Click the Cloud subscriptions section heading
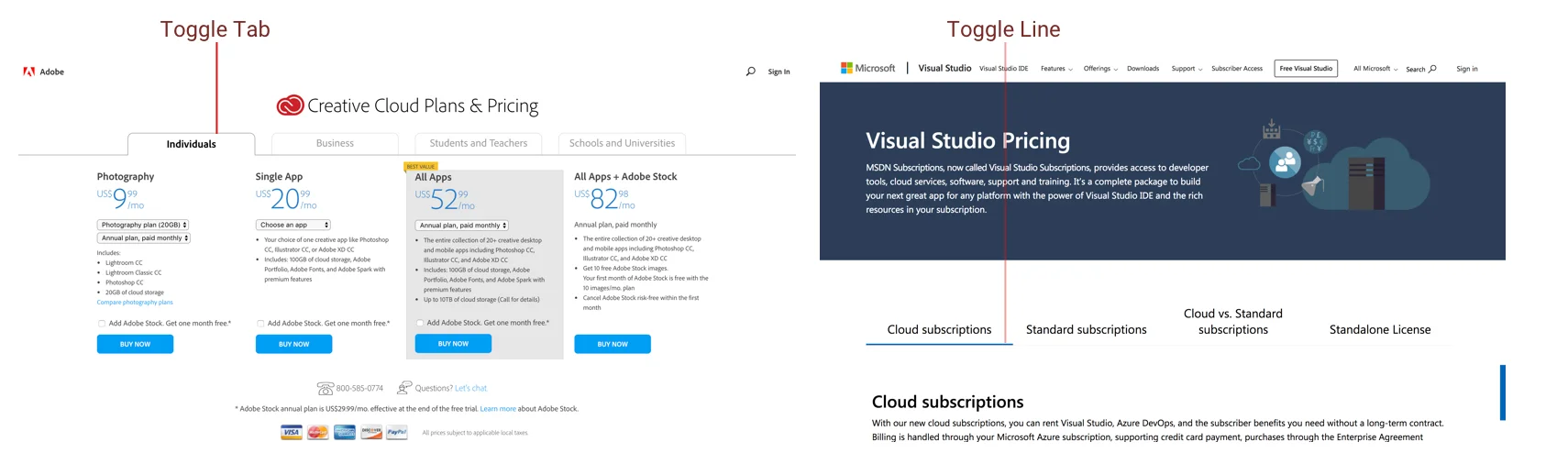The height and width of the screenshot is (475, 1568). point(947,402)
